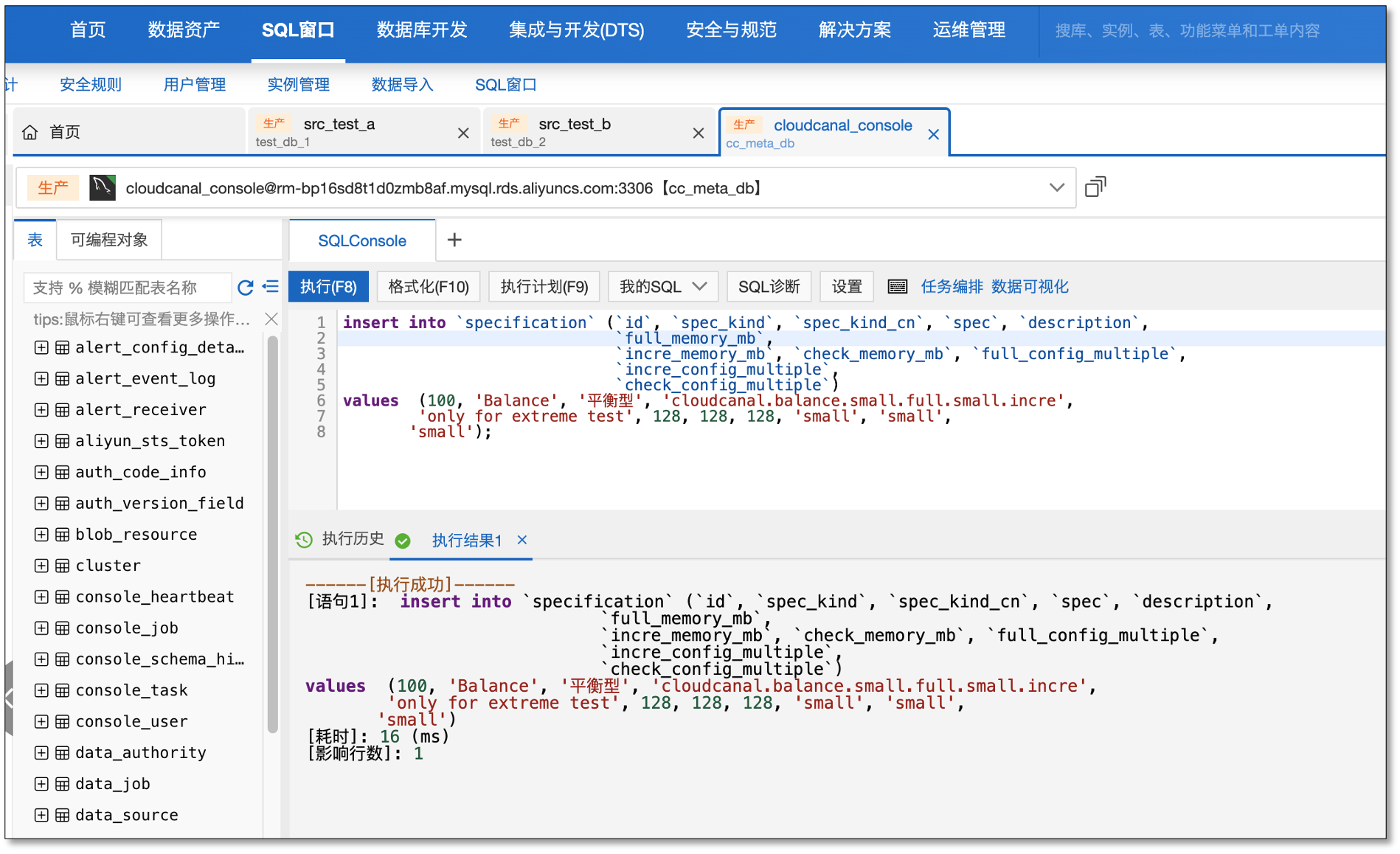Close the src_test_b tab
The image size is (1400, 854).
point(699,133)
